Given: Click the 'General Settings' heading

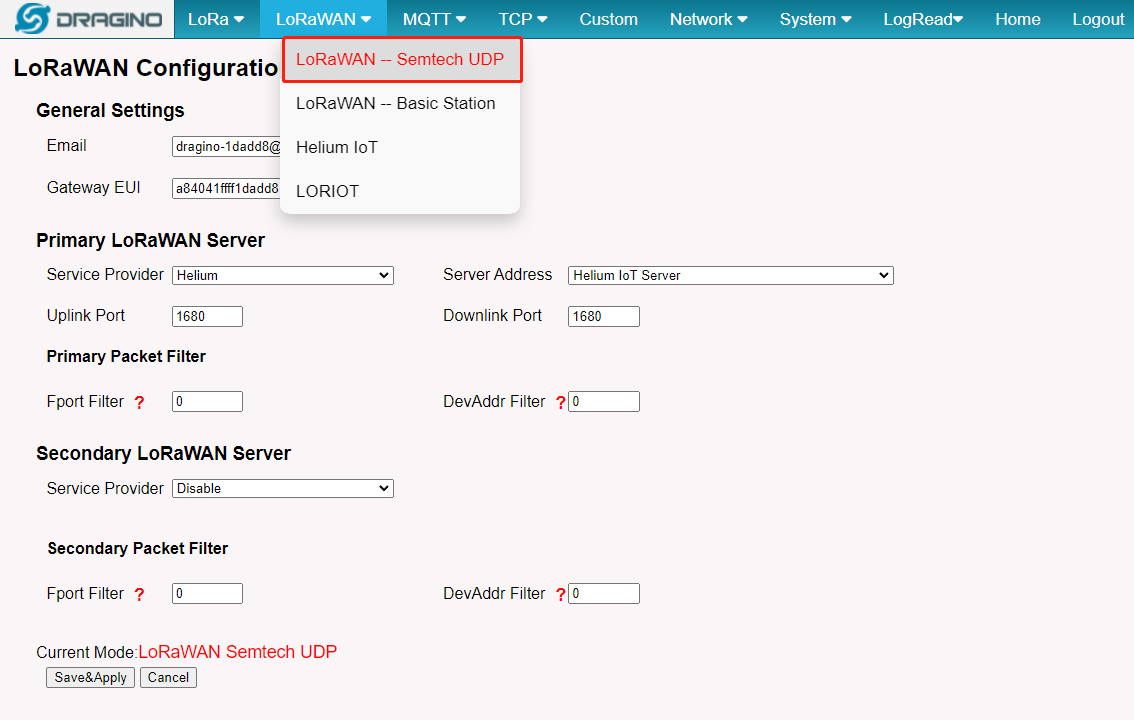Looking at the screenshot, I should 111,111.
